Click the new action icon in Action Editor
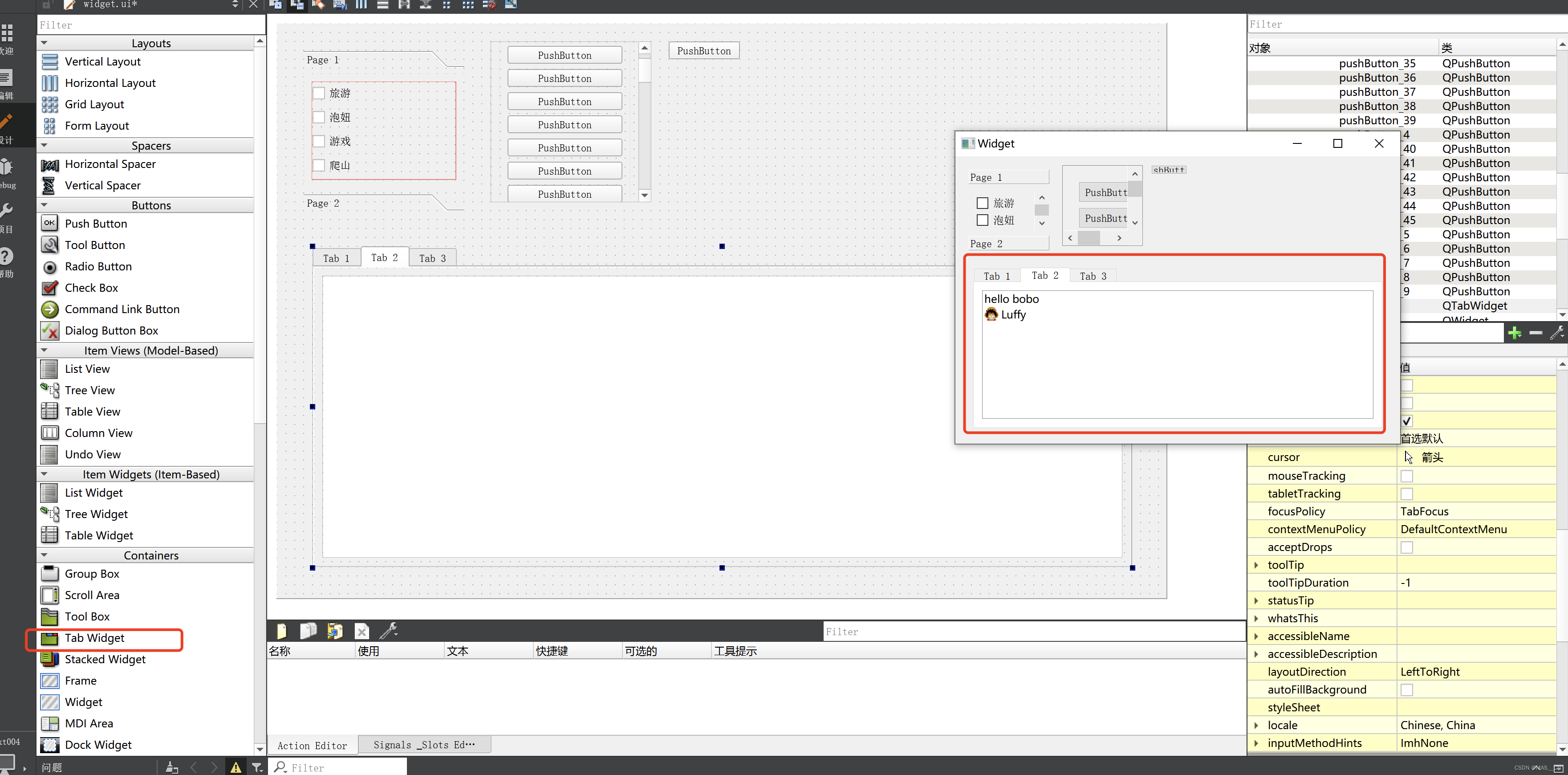 281,631
